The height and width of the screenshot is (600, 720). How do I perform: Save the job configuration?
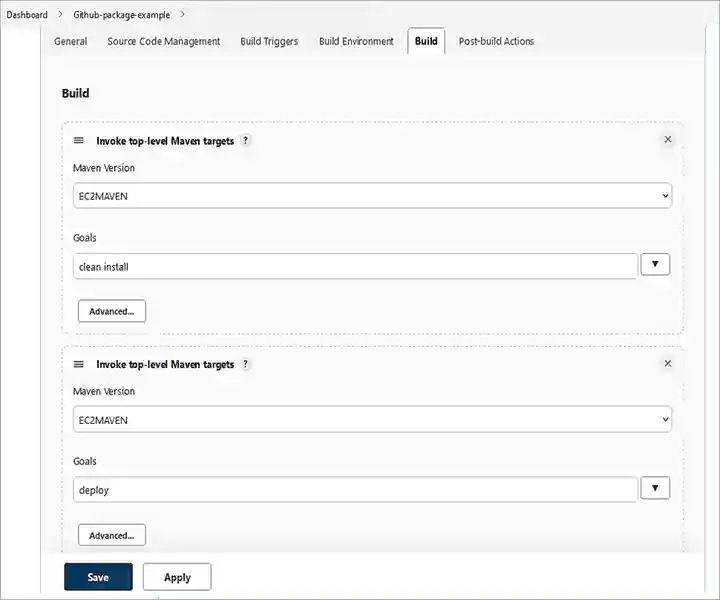tap(98, 577)
